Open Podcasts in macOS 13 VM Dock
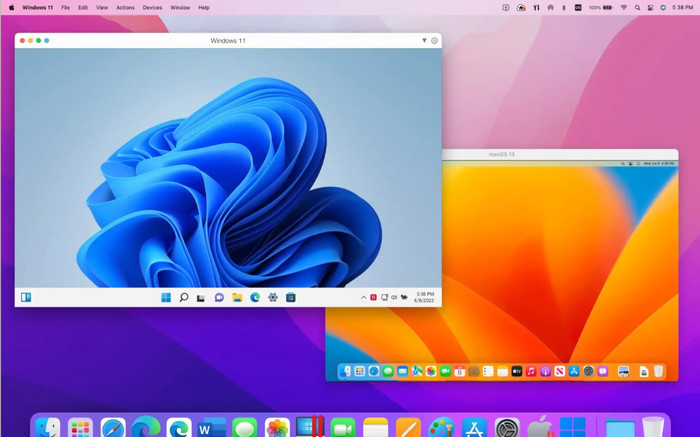Viewport: 700px width, 437px height. pyautogui.click(x=545, y=371)
